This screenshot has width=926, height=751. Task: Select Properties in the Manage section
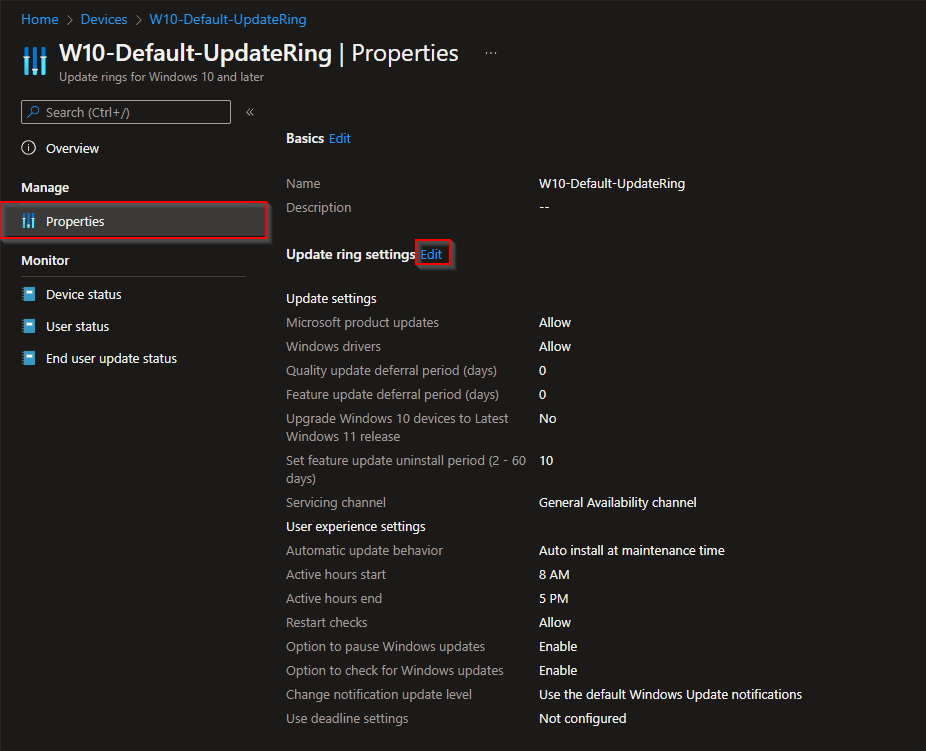[75, 221]
